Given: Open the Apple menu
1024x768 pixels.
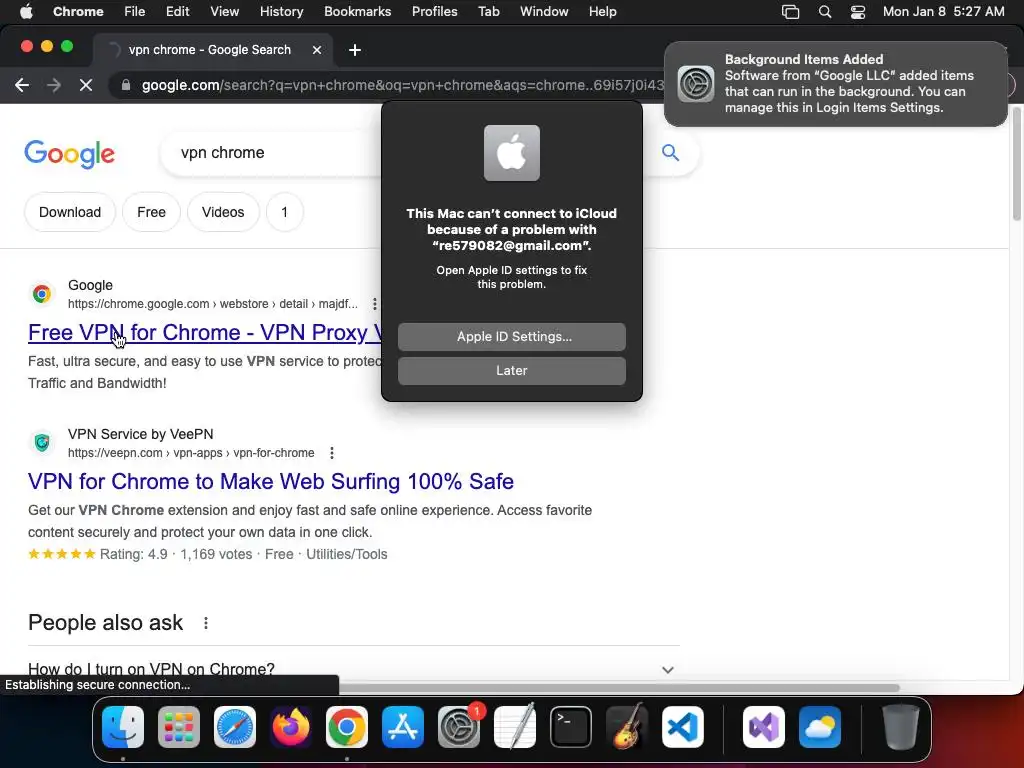Looking at the screenshot, I should pyautogui.click(x=26, y=11).
